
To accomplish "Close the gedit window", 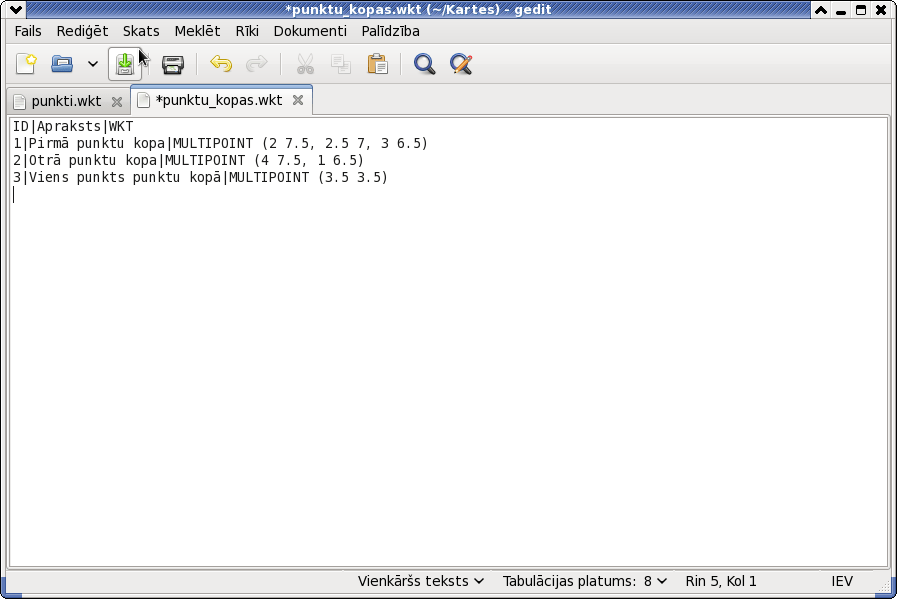I will coord(881,10).
